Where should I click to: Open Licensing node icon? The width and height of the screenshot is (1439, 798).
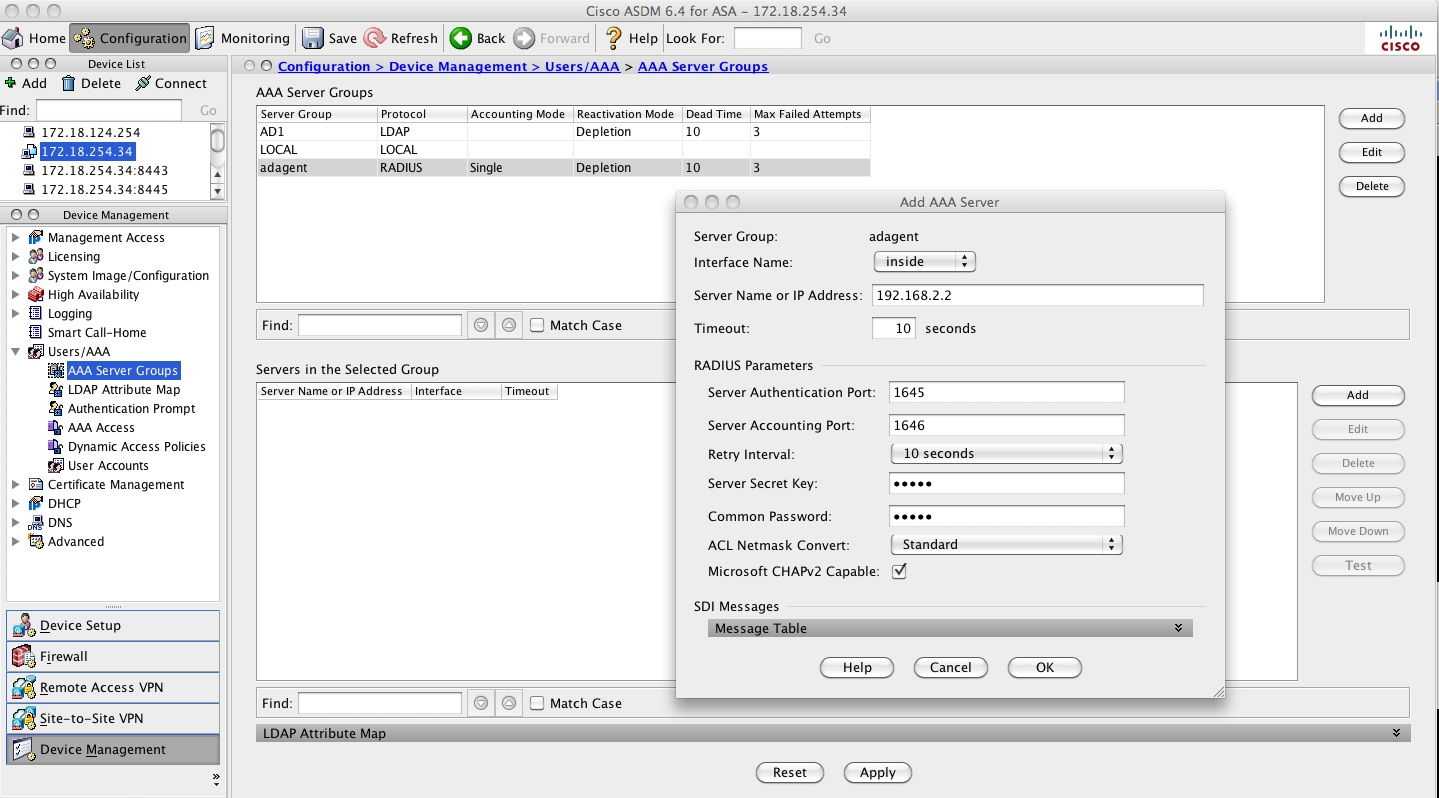tap(36, 256)
